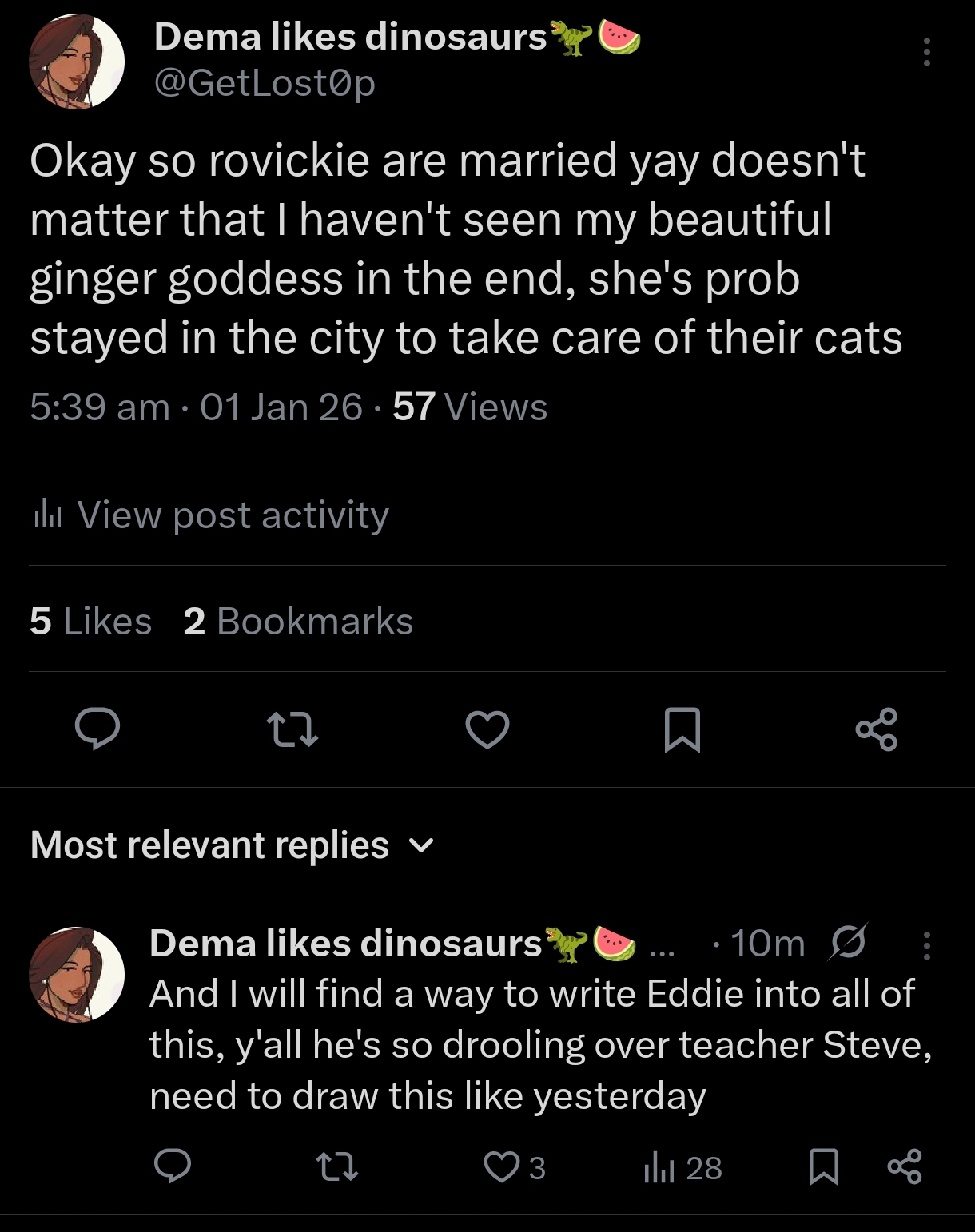Open more options on main post
975x1232 pixels.
click(926, 53)
